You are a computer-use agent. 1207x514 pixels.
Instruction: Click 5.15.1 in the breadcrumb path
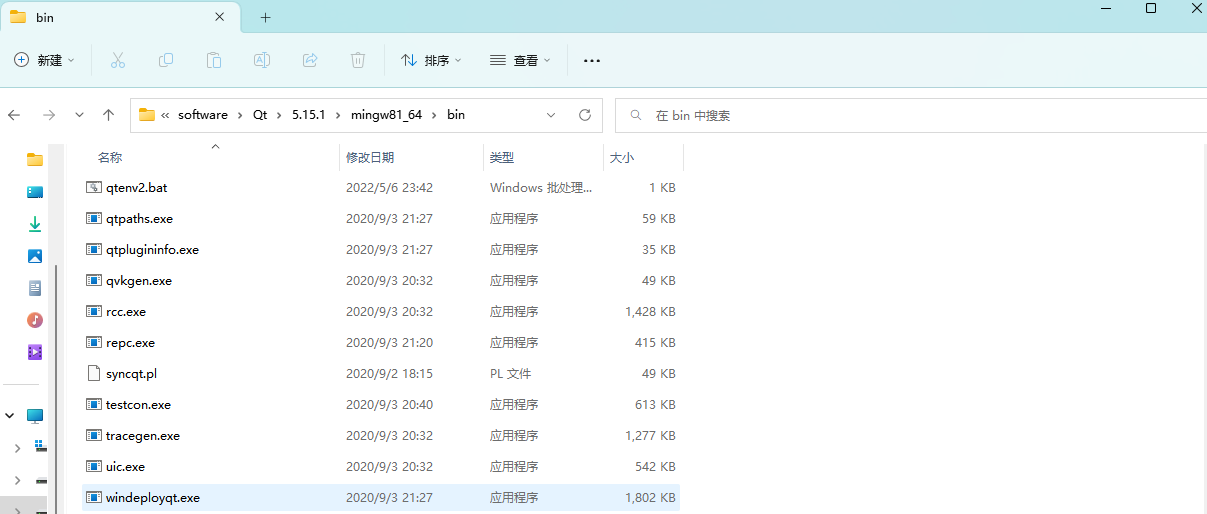[x=309, y=115]
